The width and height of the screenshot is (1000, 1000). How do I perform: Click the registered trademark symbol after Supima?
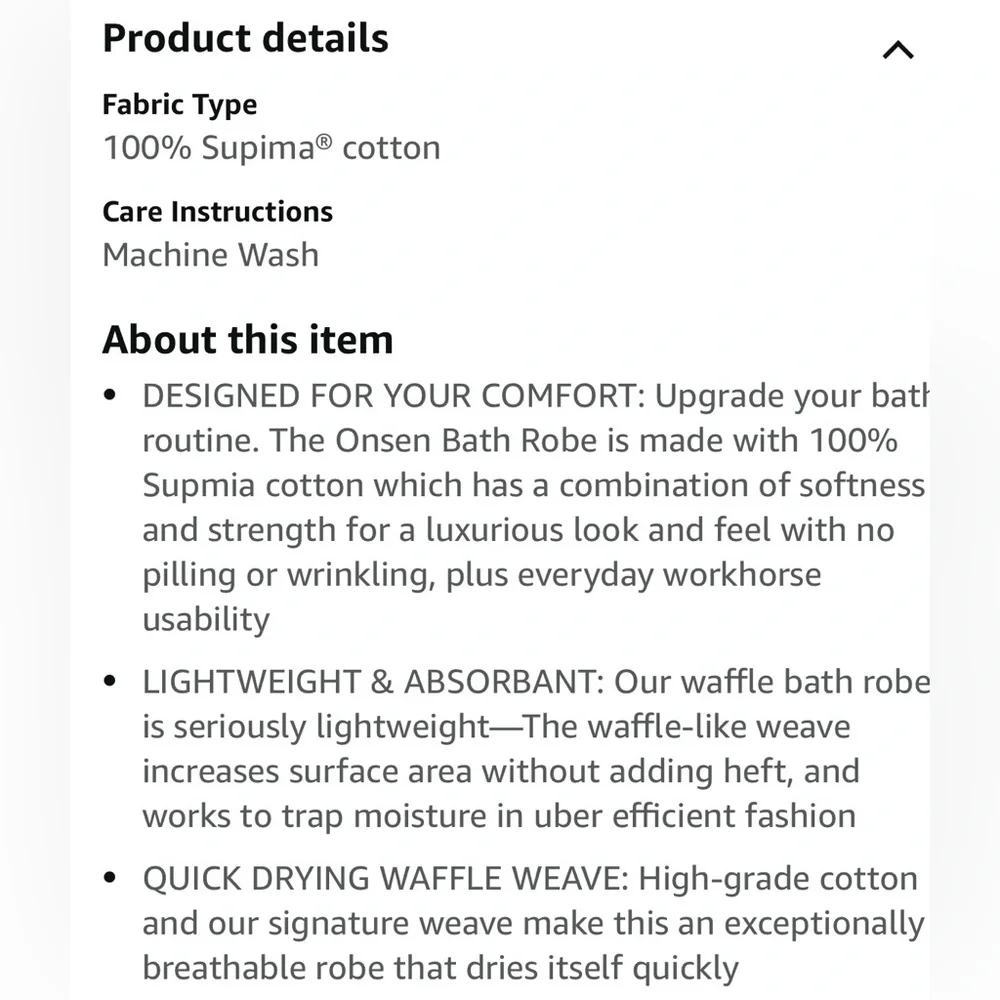pyautogui.click(x=323, y=142)
